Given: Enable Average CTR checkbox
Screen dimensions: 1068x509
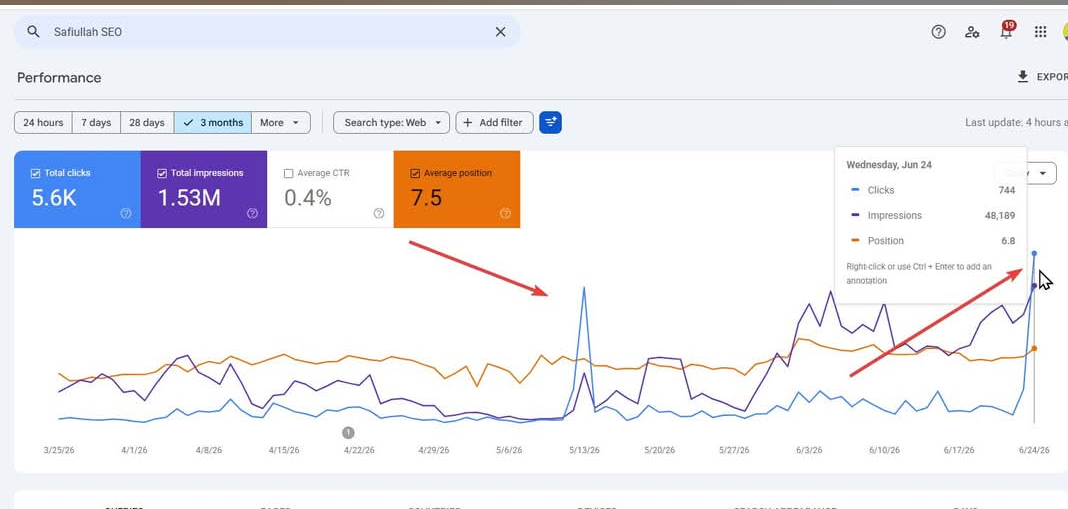Looking at the screenshot, I should point(289,174).
